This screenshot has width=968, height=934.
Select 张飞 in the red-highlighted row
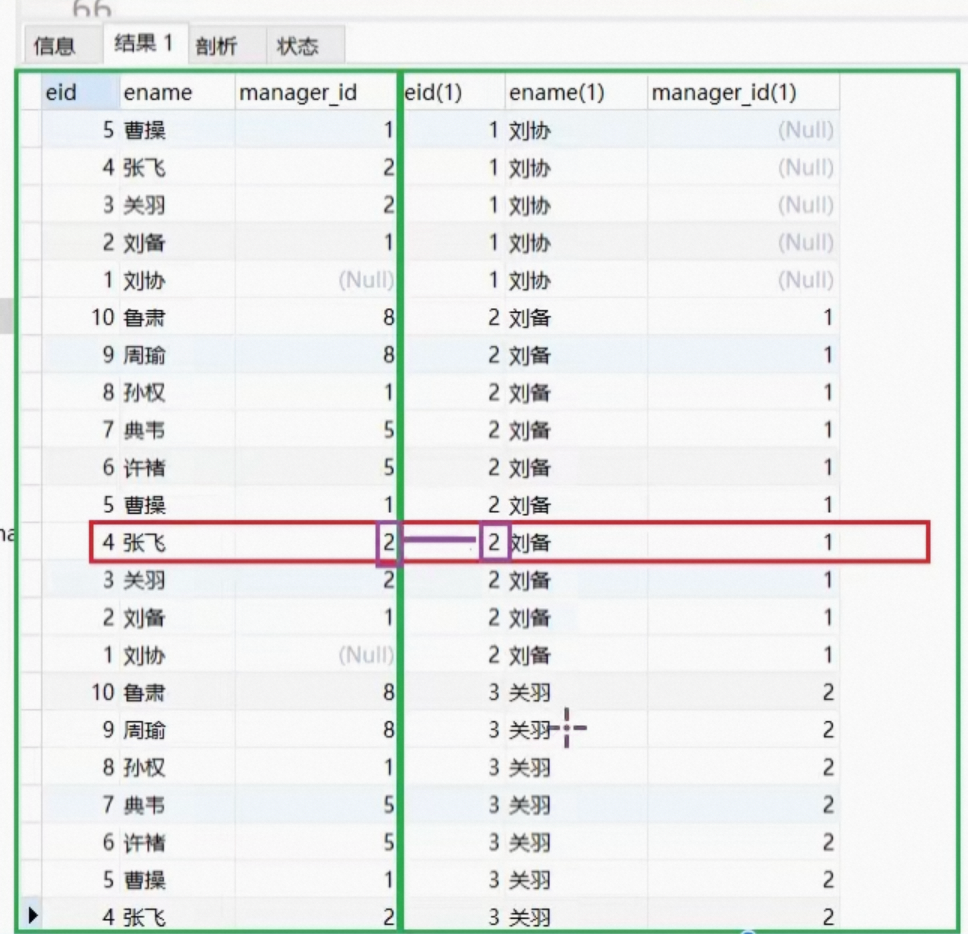[144, 543]
